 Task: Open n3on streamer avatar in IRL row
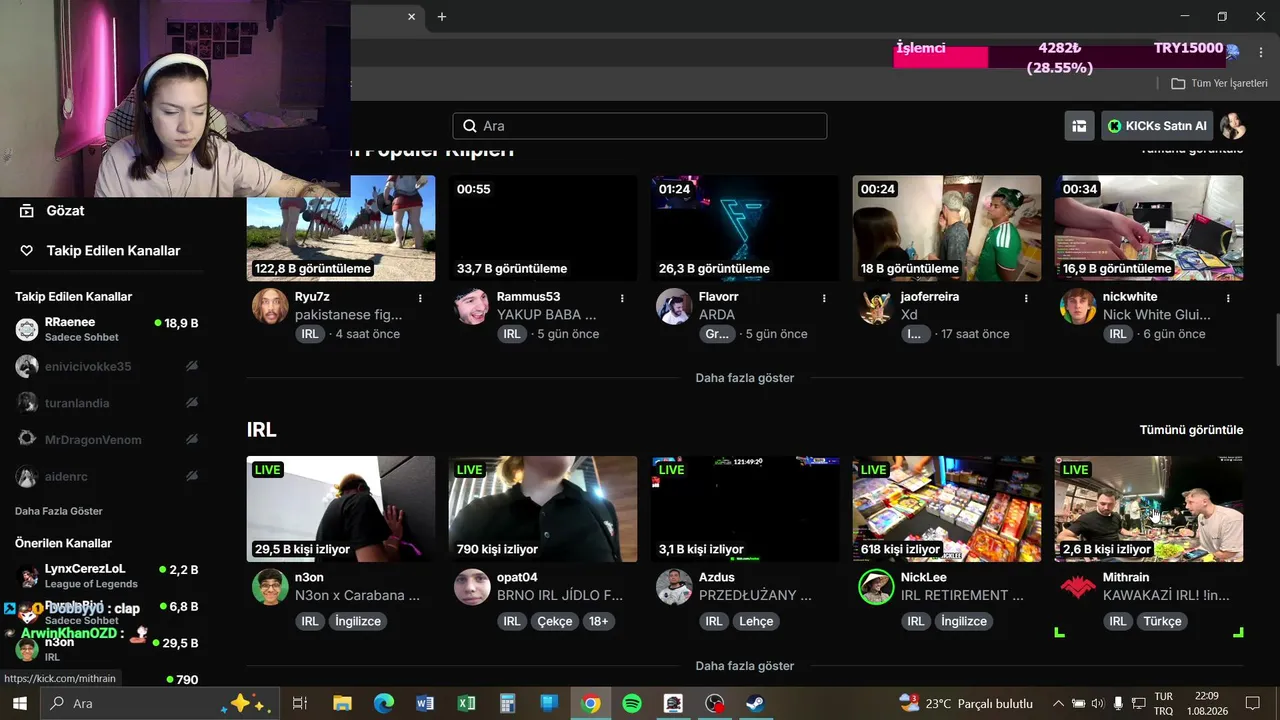(270, 587)
